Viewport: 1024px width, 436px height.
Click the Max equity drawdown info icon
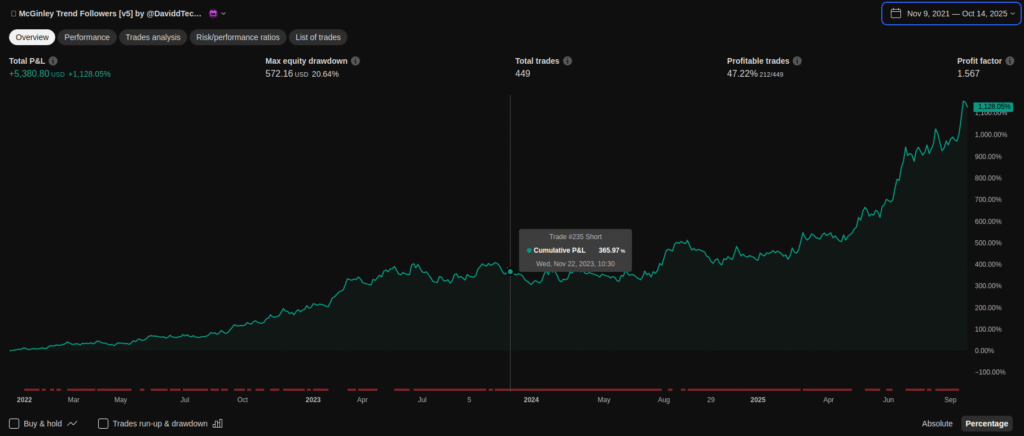coord(355,61)
